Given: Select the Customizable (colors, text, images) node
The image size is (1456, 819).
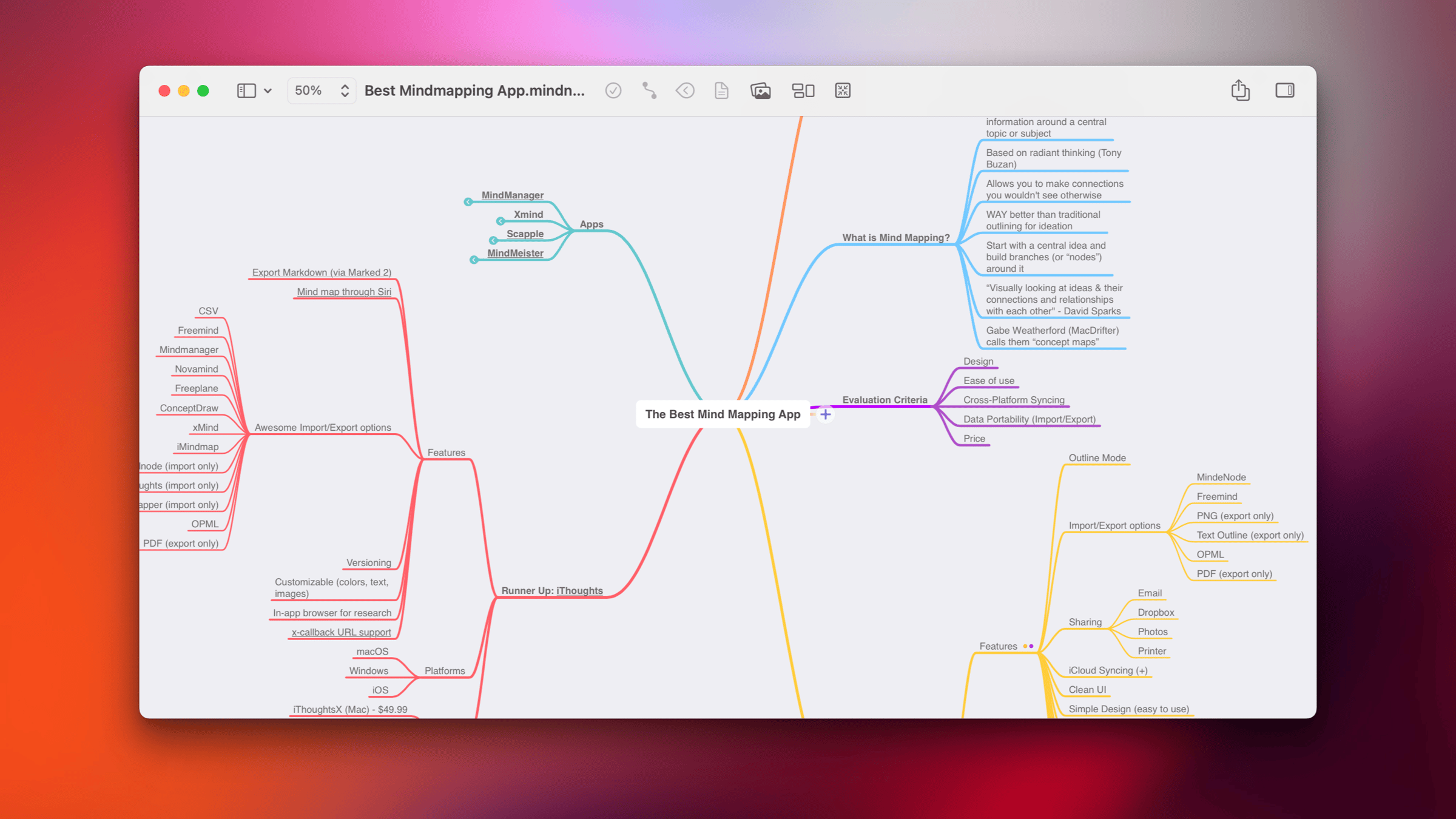Looking at the screenshot, I should (x=331, y=588).
